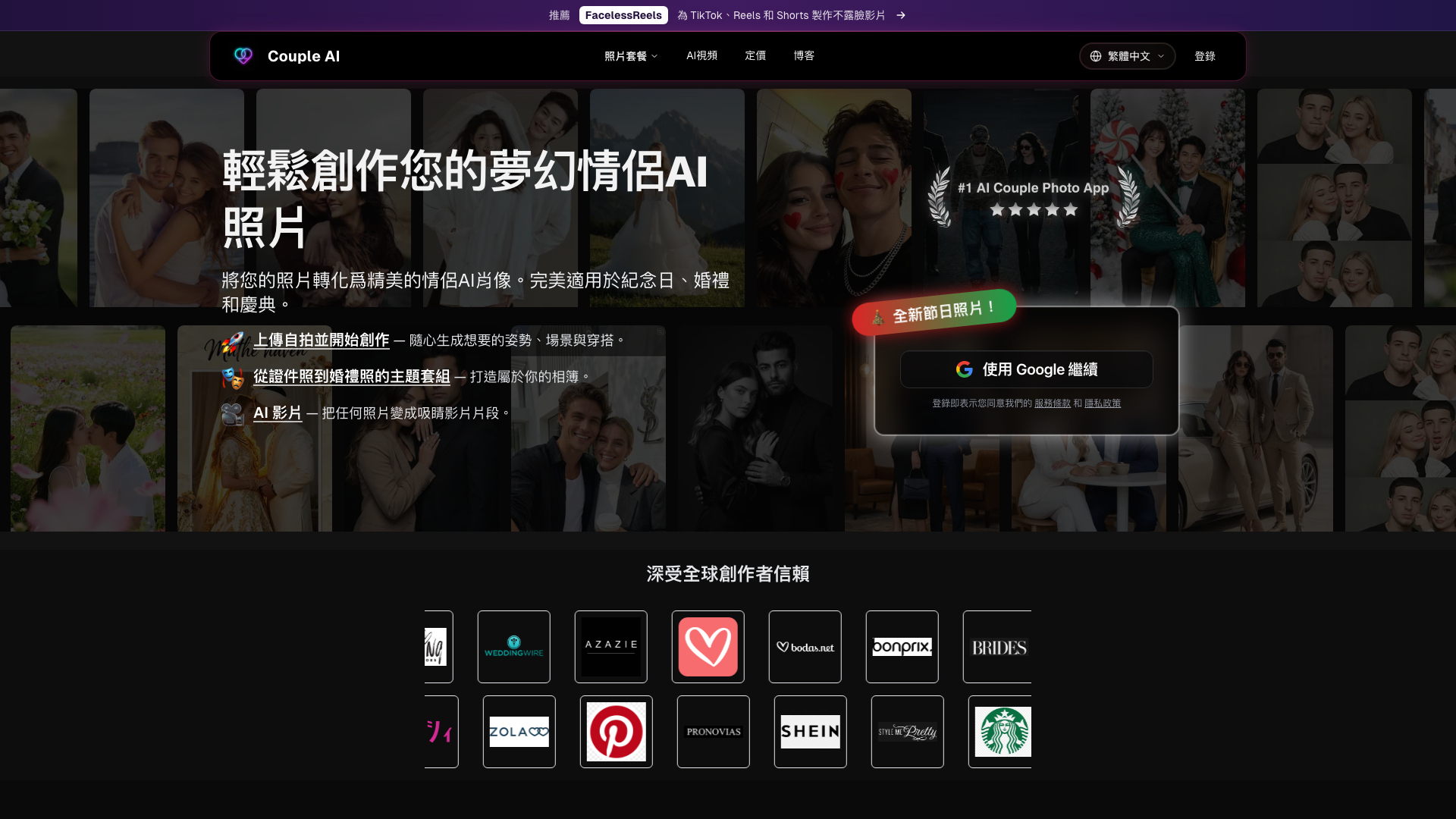Click the globe icon in the language selector
1456x819 pixels.
coord(1096,56)
